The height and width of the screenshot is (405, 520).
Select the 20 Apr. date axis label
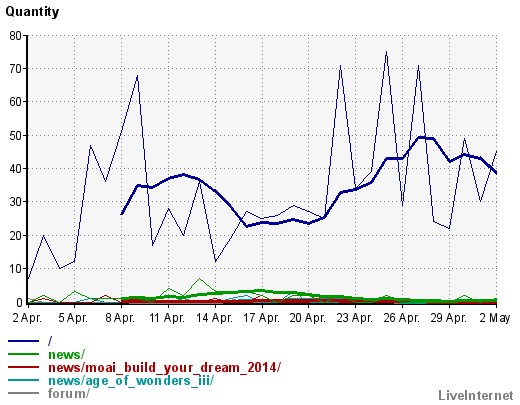pyautogui.click(x=308, y=318)
